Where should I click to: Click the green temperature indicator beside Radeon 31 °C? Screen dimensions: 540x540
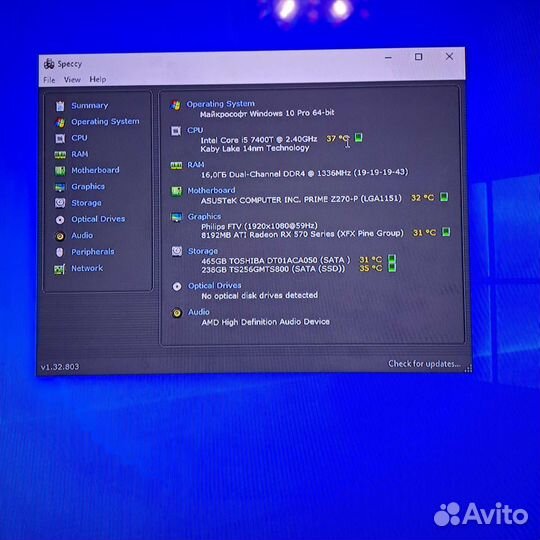(446, 231)
